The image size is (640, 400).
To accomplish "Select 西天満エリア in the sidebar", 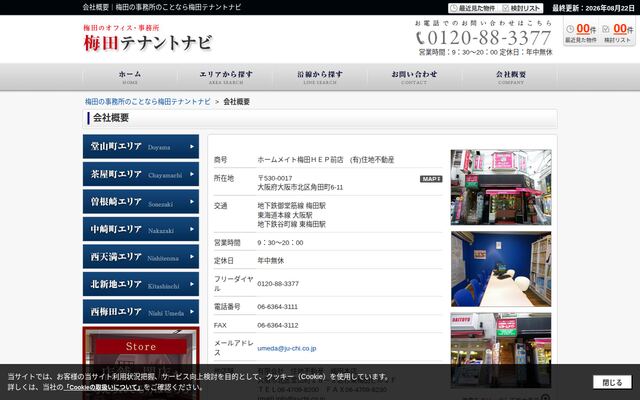I will [x=141, y=257].
